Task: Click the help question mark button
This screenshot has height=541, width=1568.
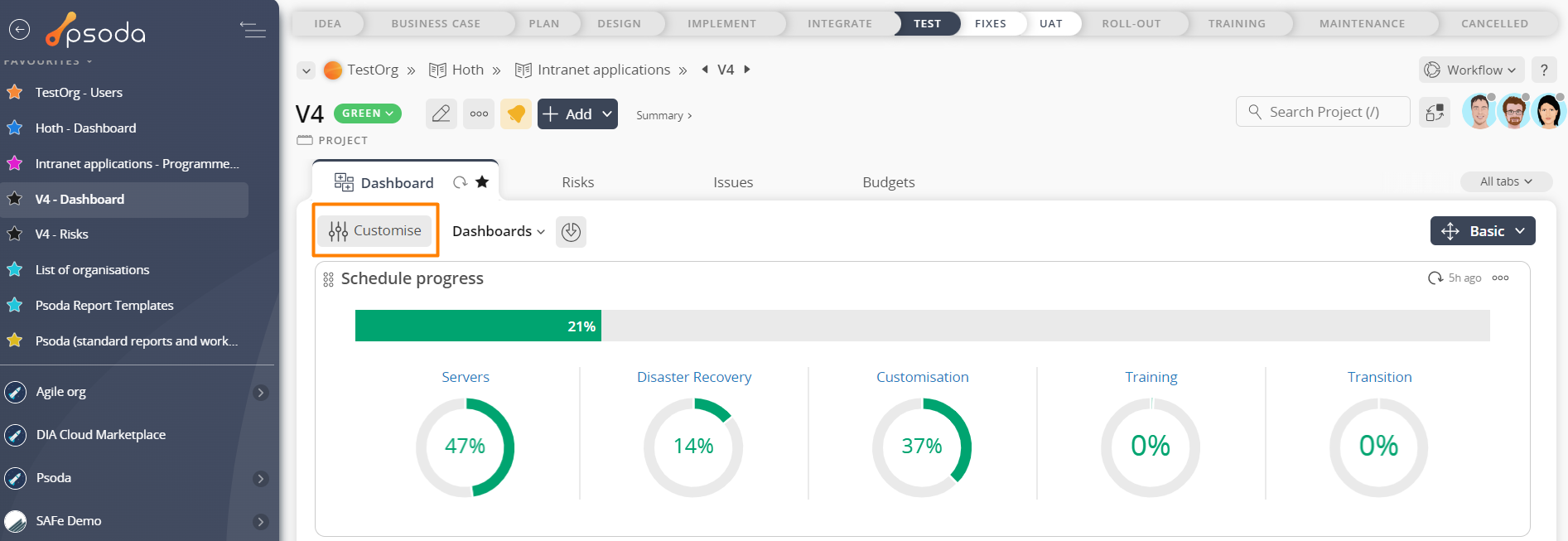Action: coord(1544,70)
